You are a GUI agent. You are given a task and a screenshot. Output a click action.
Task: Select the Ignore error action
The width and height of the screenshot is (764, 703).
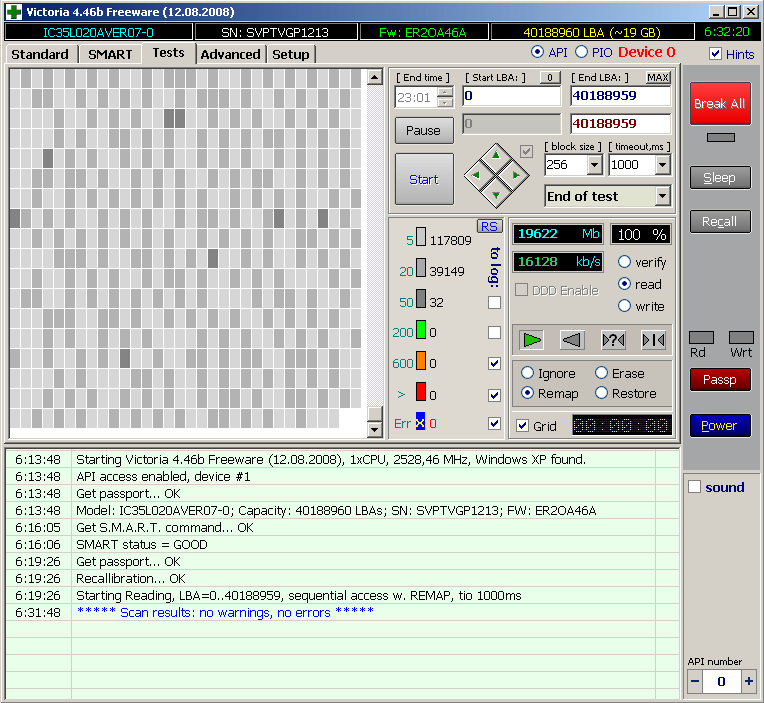[527, 373]
